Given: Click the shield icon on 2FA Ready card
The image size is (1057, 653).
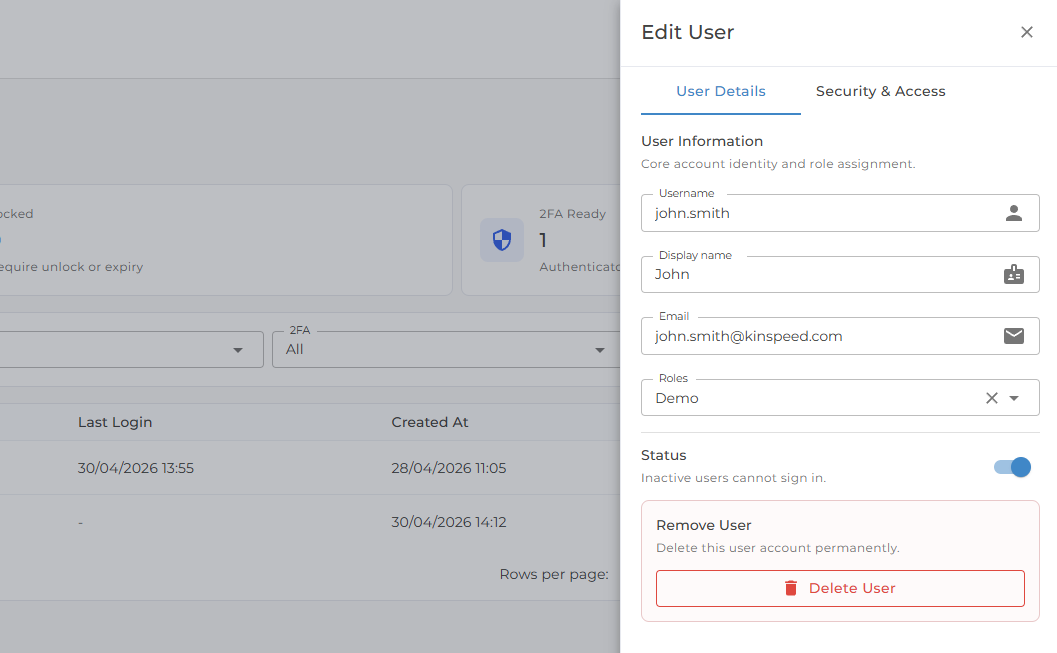Looking at the screenshot, I should [502, 240].
